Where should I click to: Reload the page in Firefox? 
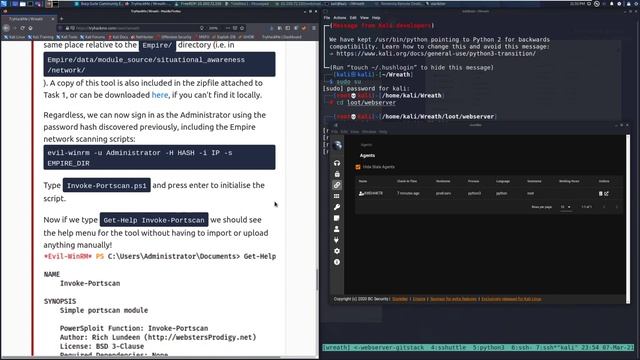pos(22,28)
